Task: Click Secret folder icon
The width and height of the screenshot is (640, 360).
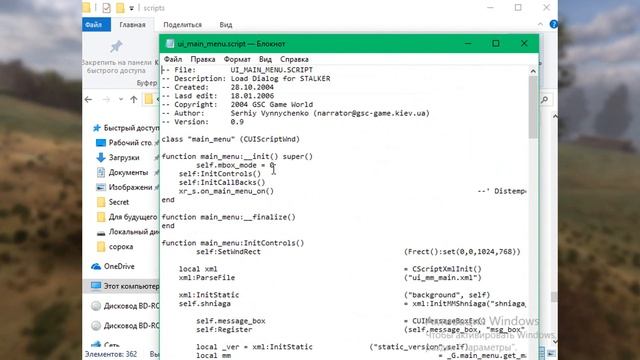Action: click(x=101, y=202)
